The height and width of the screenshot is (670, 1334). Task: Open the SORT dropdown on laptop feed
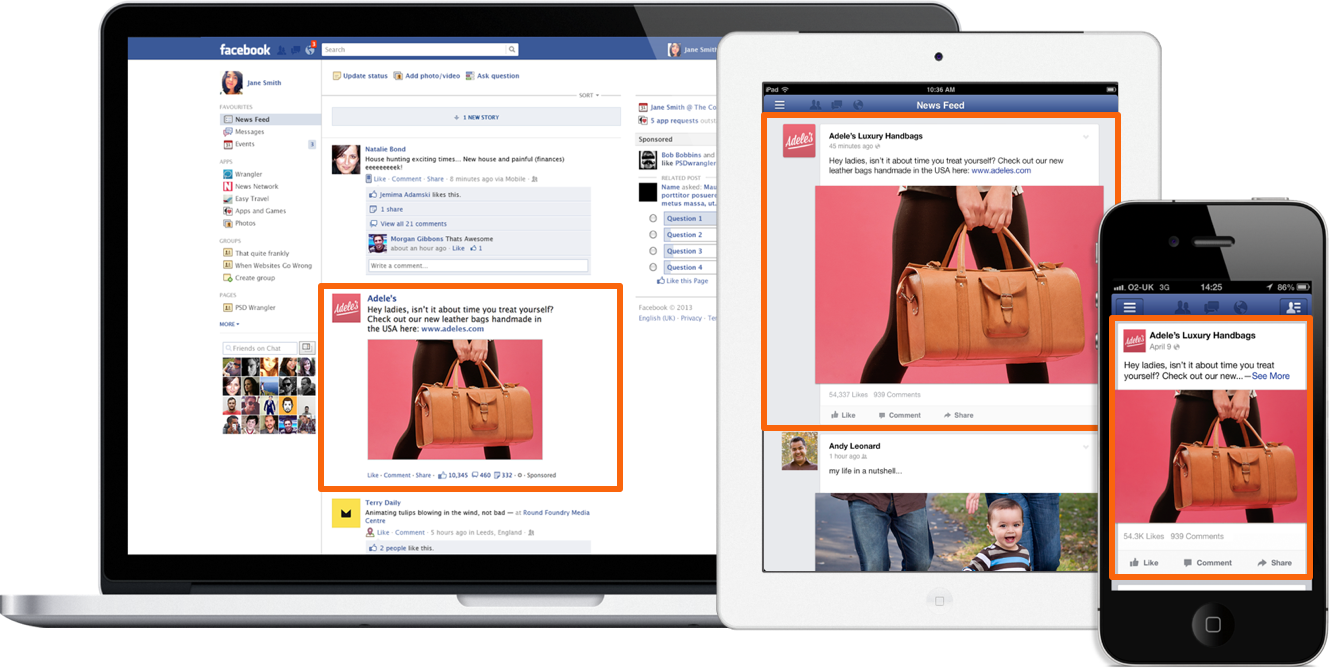click(589, 95)
